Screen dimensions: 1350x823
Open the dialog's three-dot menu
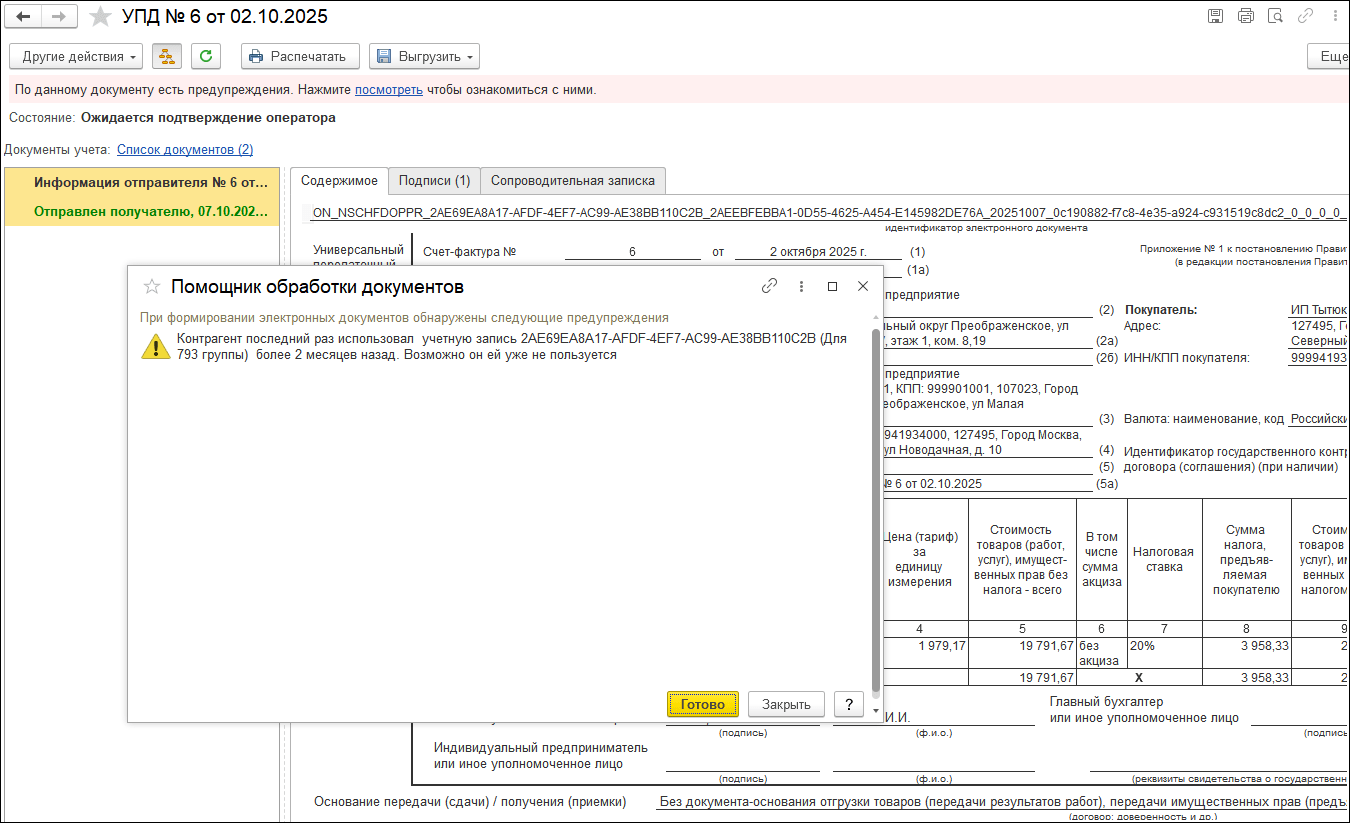(x=801, y=286)
